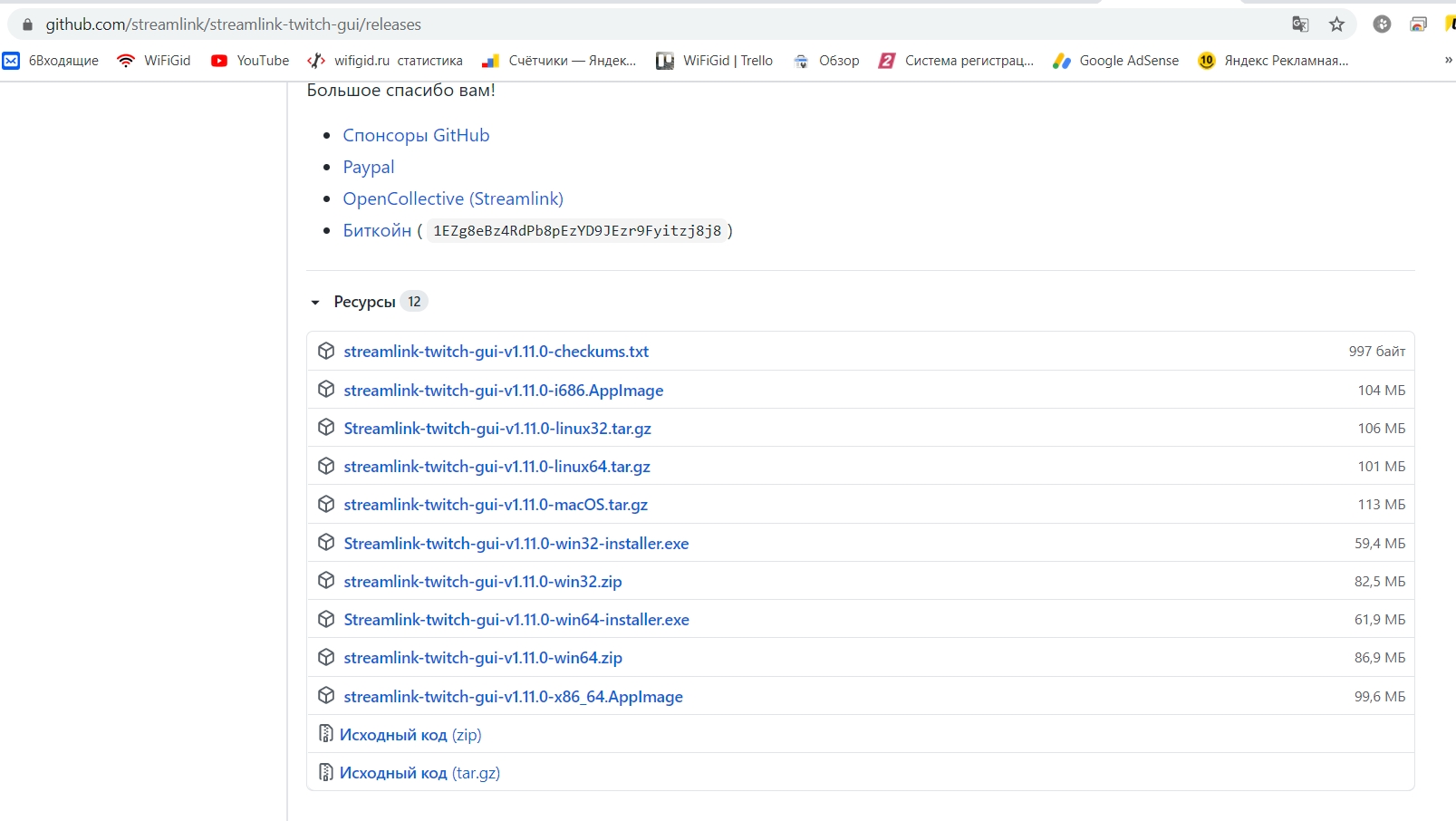Download Исходный код (tar.gz)
Image resolution: width=1456 pixels, height=821 pixels.
(419, 772)
